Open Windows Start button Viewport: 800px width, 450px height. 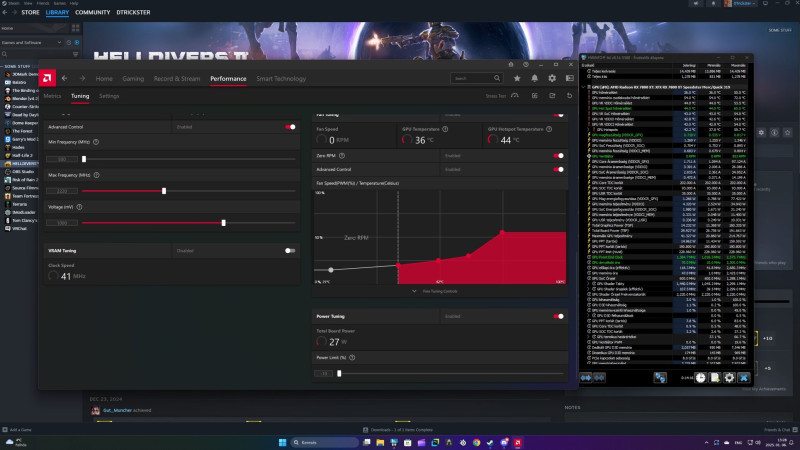[x=282, y=442]
